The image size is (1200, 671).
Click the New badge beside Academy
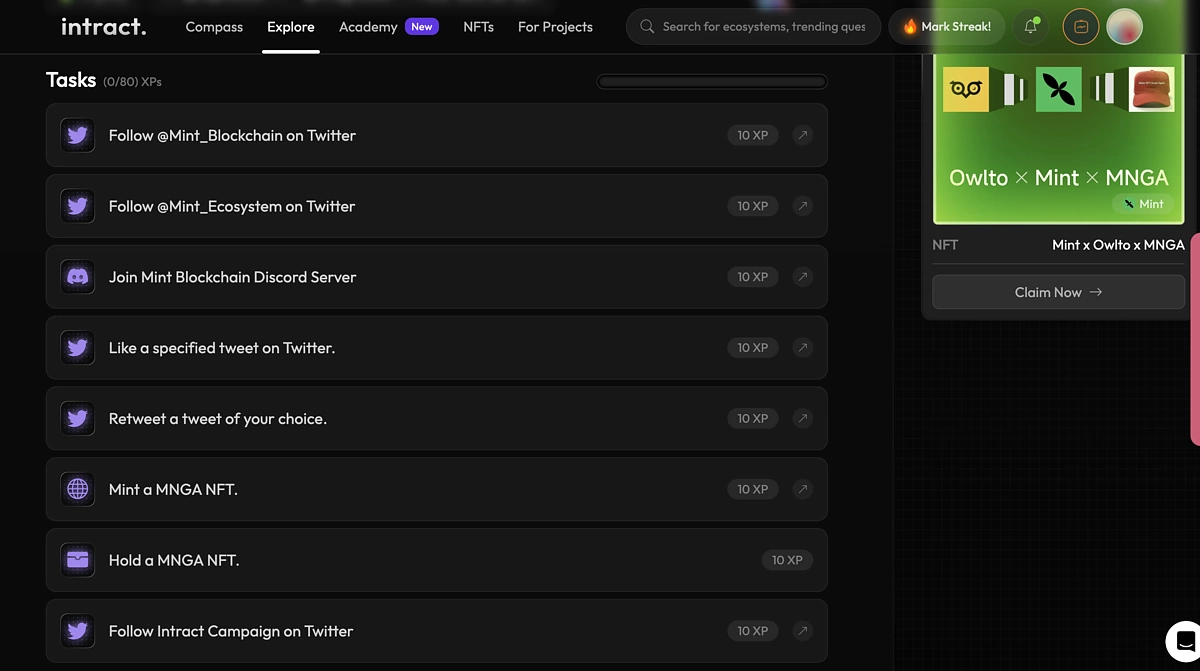422,27
